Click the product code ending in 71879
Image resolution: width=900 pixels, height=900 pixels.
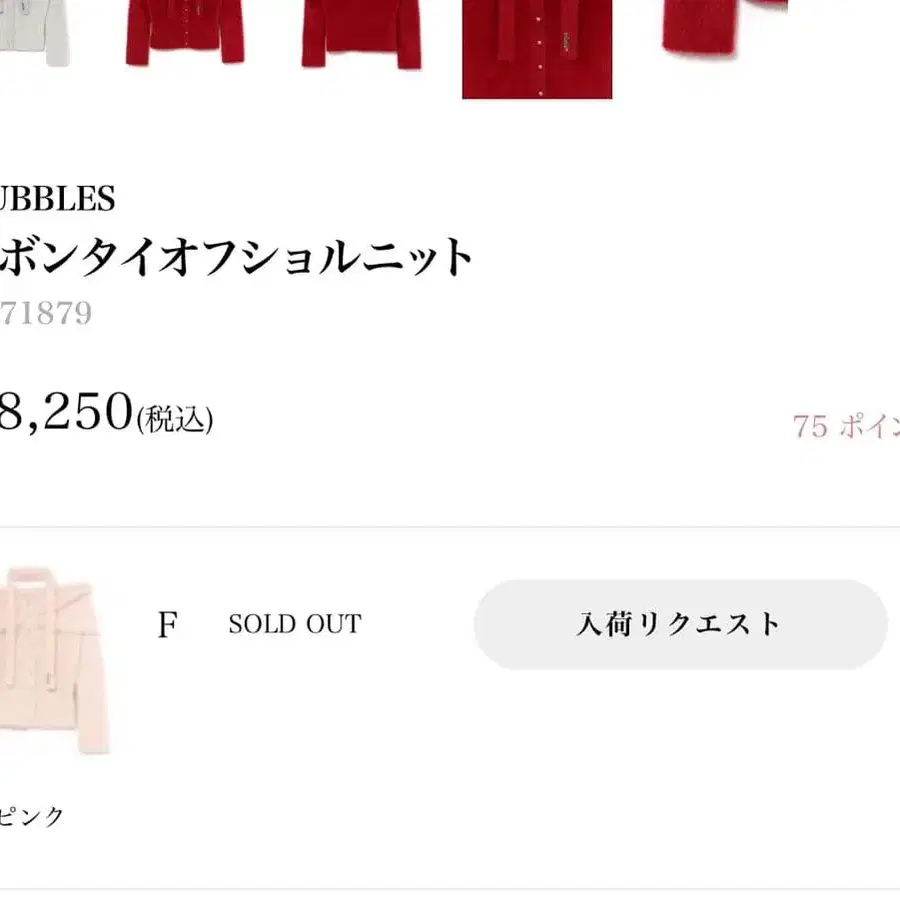[45, 313]
